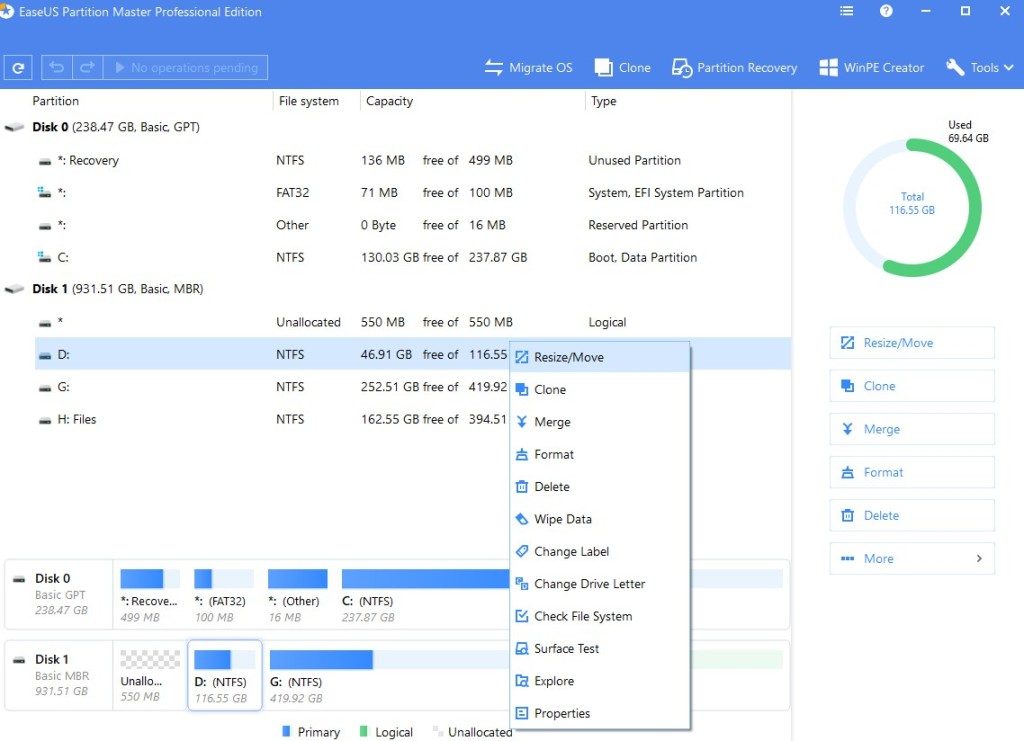Viewport: 1024px width, 741px height.
Task: Click the D: block in the disk map
Action: [225, 675]
